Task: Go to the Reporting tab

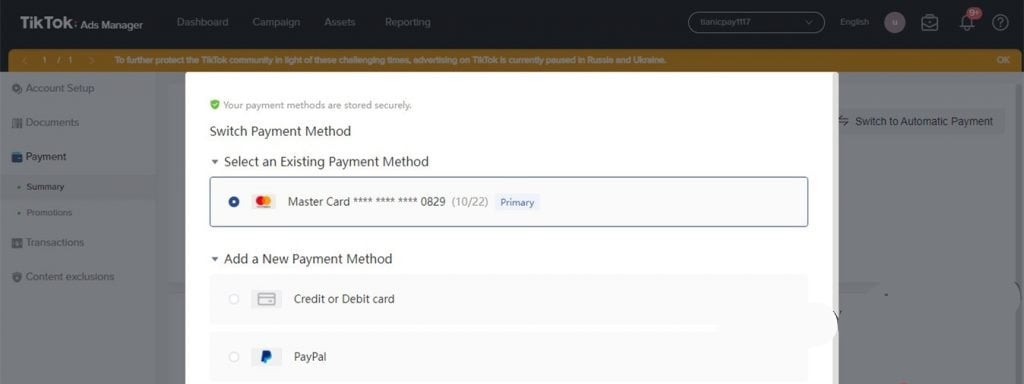Action: (408, 22)
